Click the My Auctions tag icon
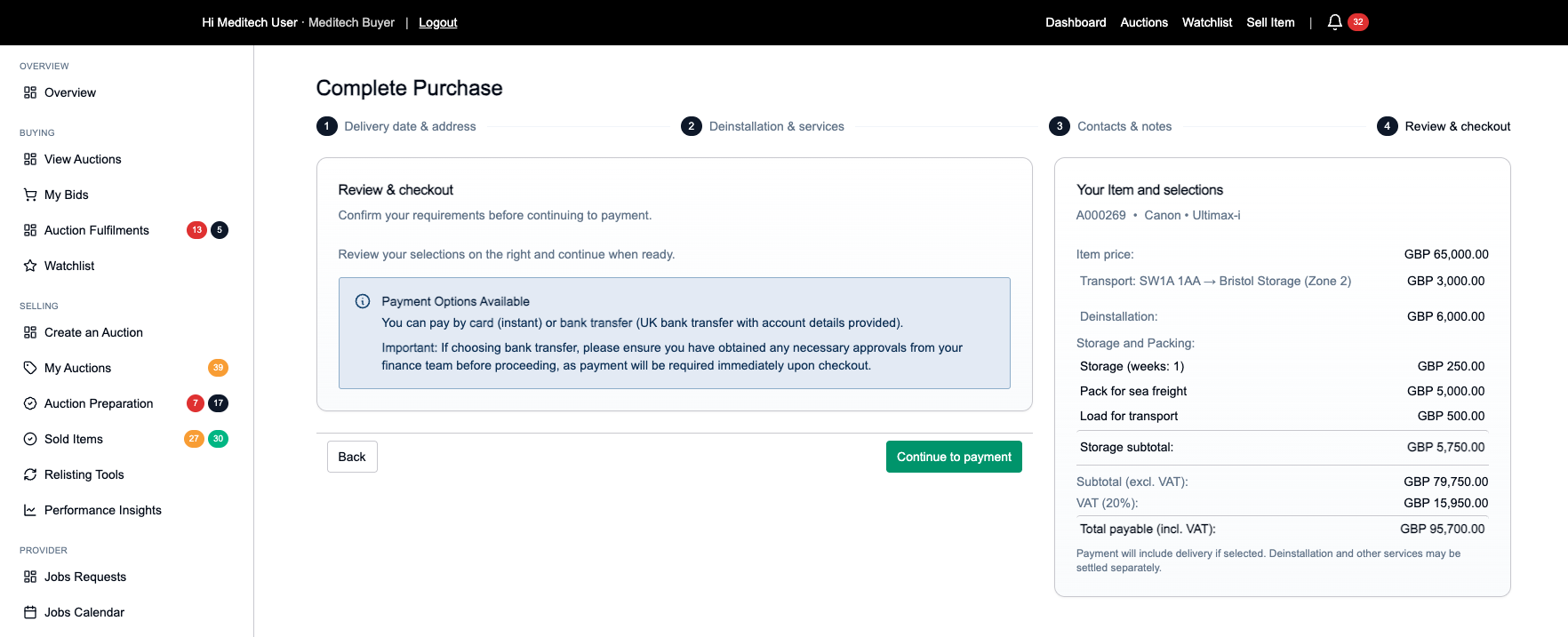The height and width of the screenshot is (637, 1568). point(30,368)
